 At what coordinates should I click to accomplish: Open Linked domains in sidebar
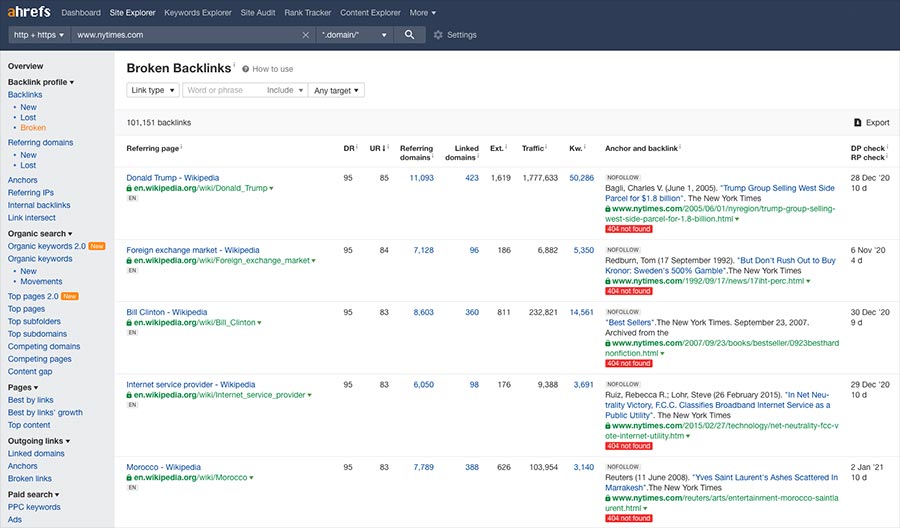[x=36, y=453]
